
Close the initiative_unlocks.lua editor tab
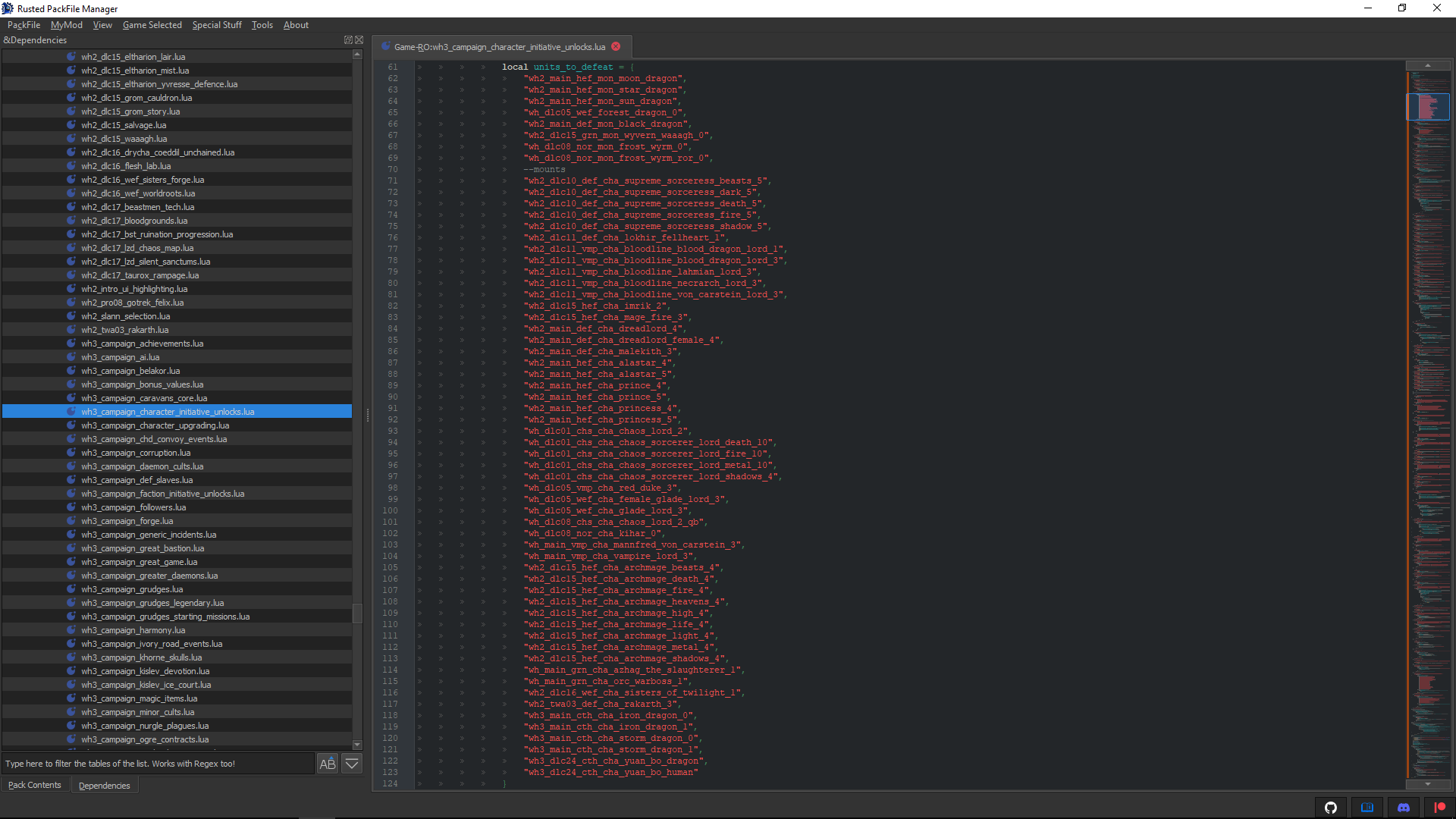(x=616, y=47)
